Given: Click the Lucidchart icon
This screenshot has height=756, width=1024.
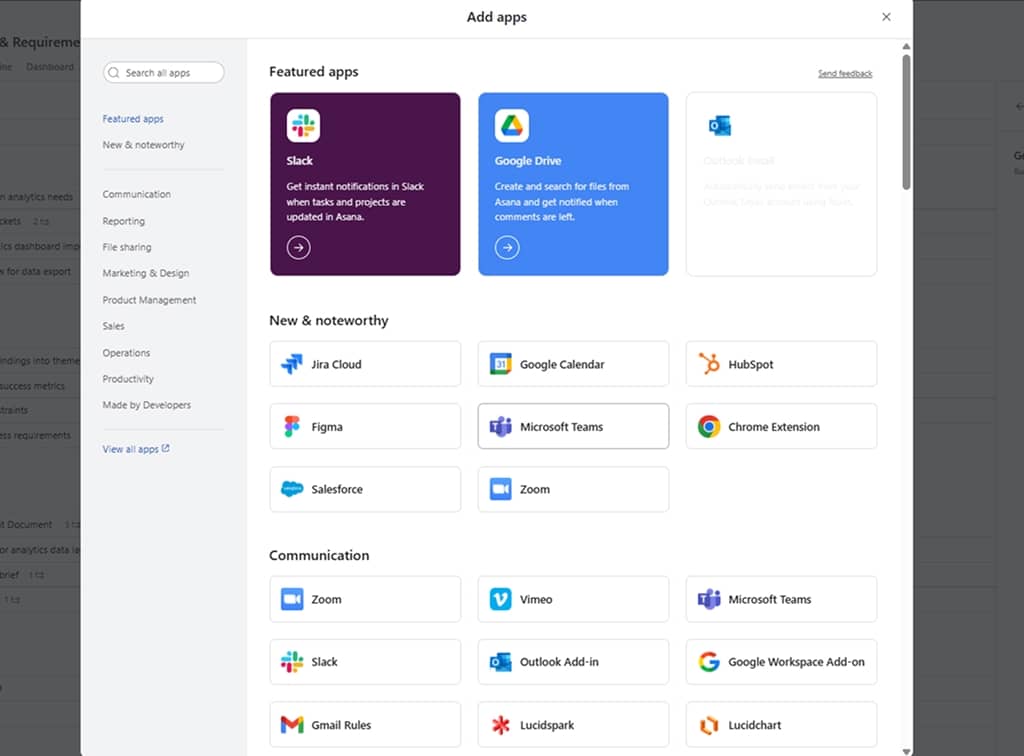Looking at the screenshot, I should pos(709,725).
